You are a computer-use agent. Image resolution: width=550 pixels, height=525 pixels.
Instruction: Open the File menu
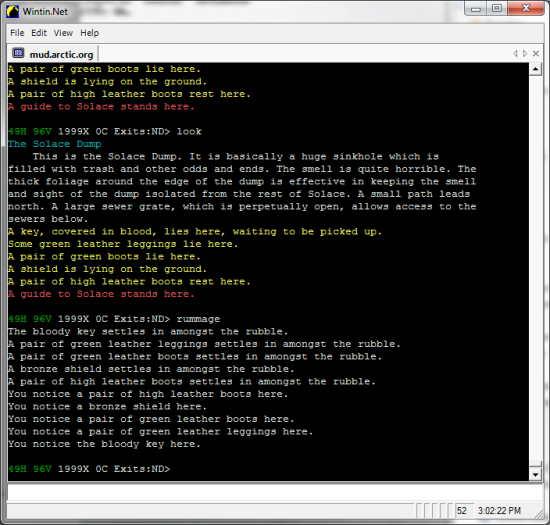[17, 33]
